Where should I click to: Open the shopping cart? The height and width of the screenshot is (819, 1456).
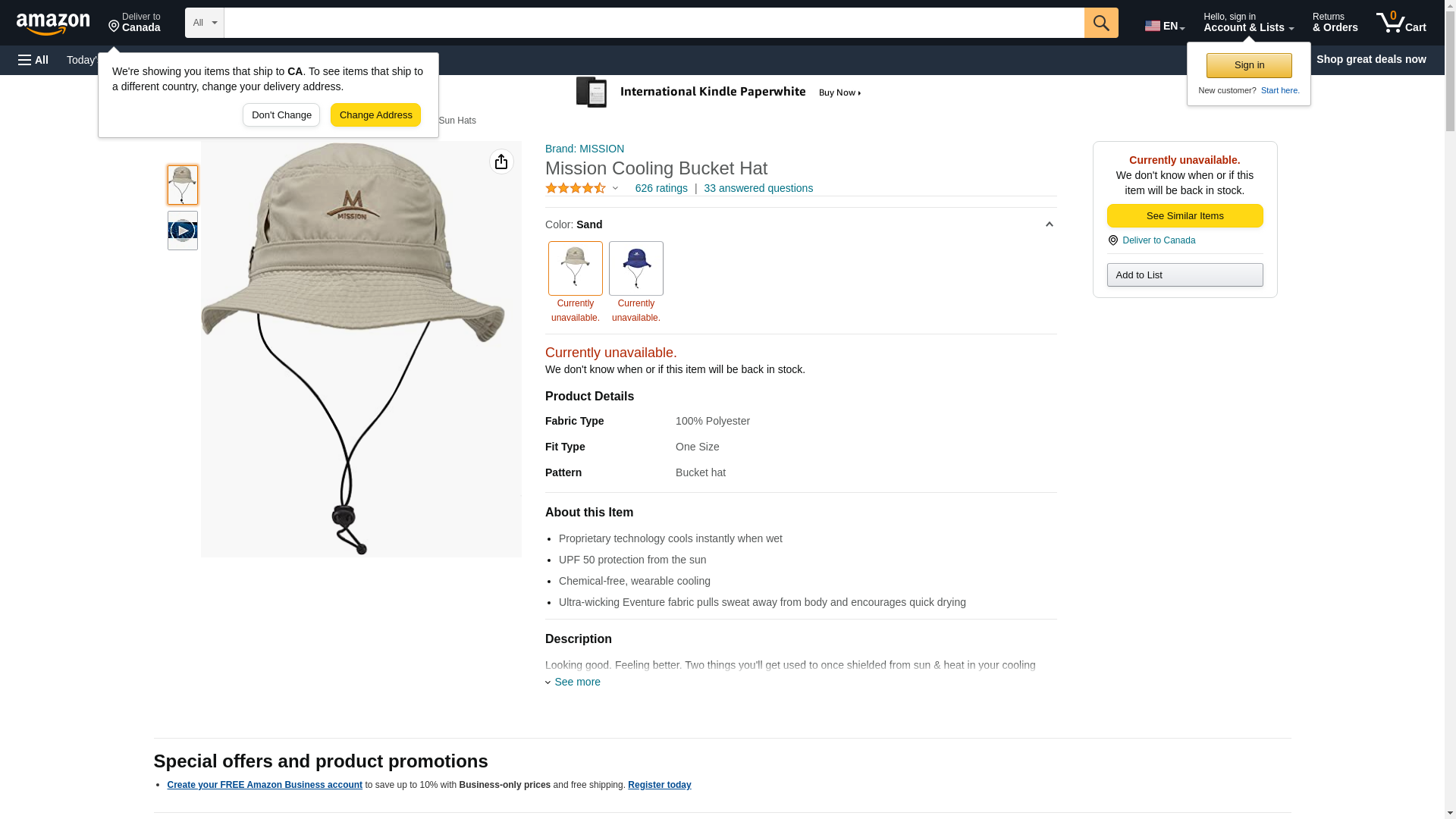1401,23
